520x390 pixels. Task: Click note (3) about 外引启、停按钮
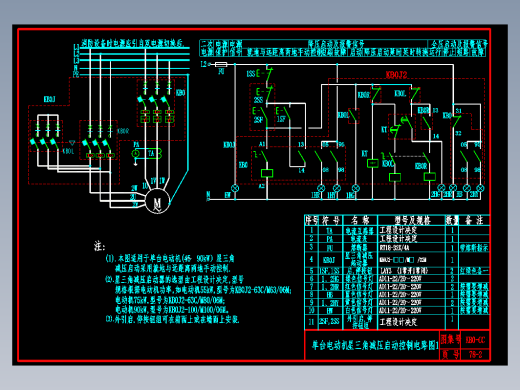pyautogui.click(x=172, y=319)
